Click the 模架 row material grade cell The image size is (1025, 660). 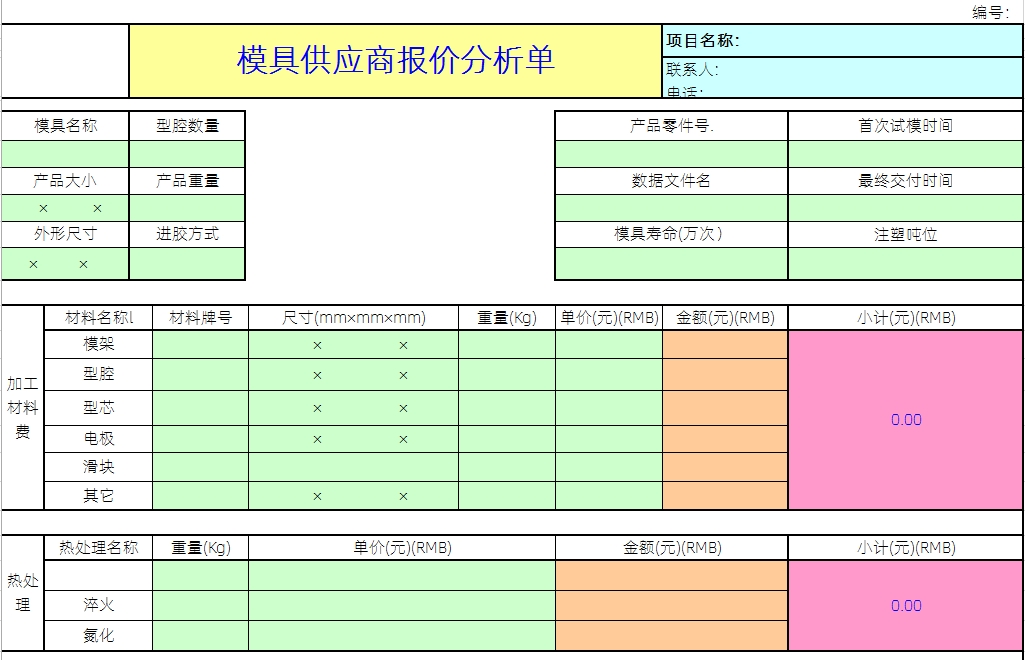coord(198,344)
